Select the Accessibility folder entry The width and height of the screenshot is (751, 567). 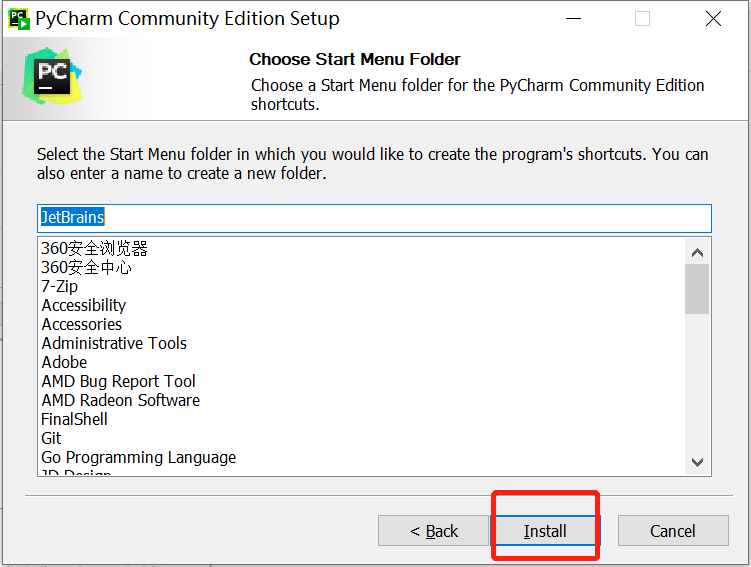coord(84,305)
